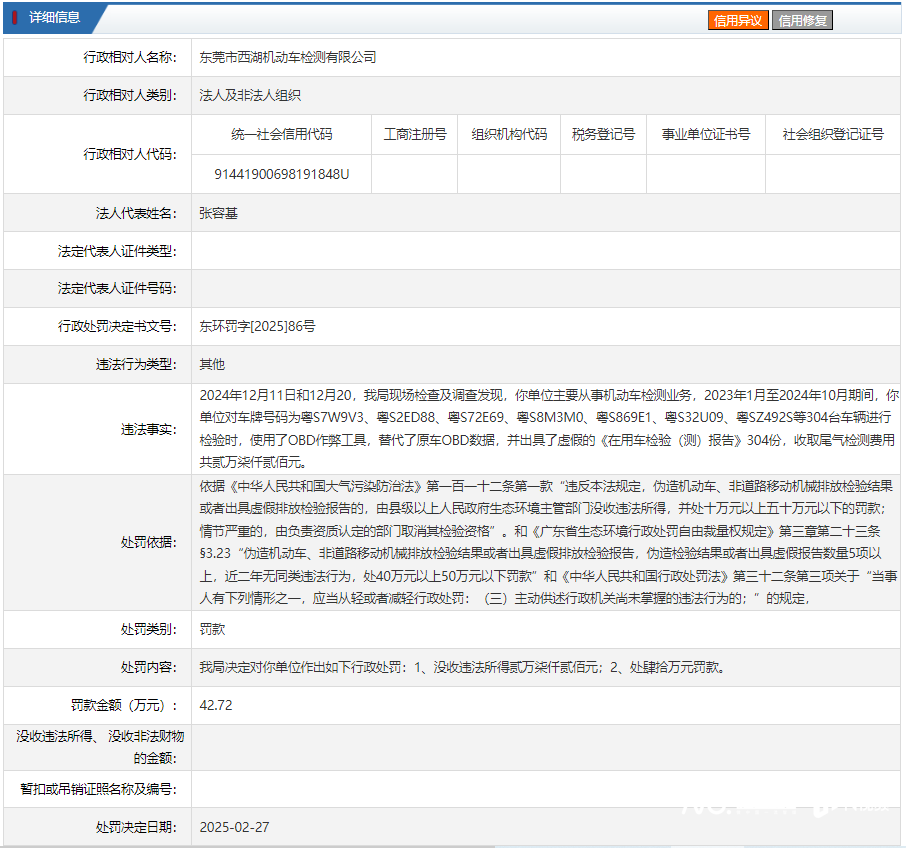Click the 处罚类别 label
Image resolution: width=906 pixels, height=848 pixels.
[x=149, y=629]
